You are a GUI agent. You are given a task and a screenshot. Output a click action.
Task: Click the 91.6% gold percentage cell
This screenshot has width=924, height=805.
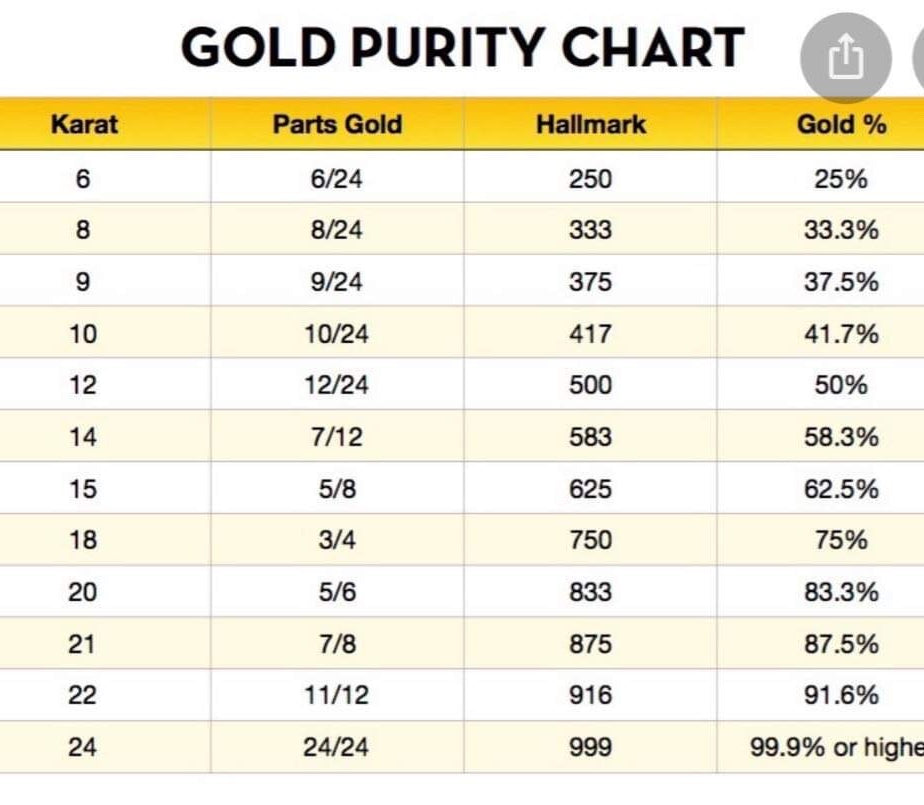pos(841,695)
